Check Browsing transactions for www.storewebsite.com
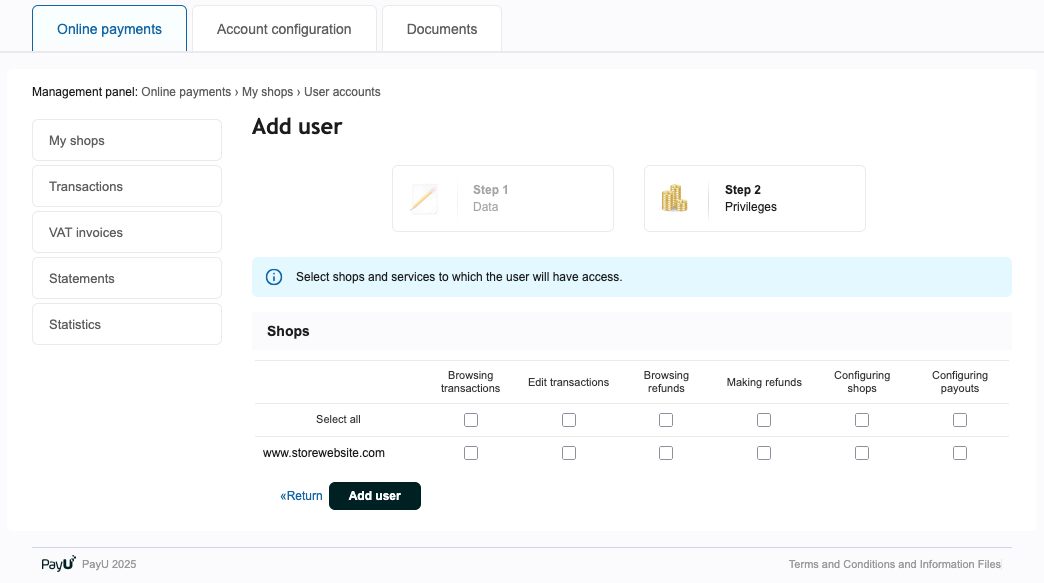The width and height of the screenshot is (1044, 583). [471, 453]
